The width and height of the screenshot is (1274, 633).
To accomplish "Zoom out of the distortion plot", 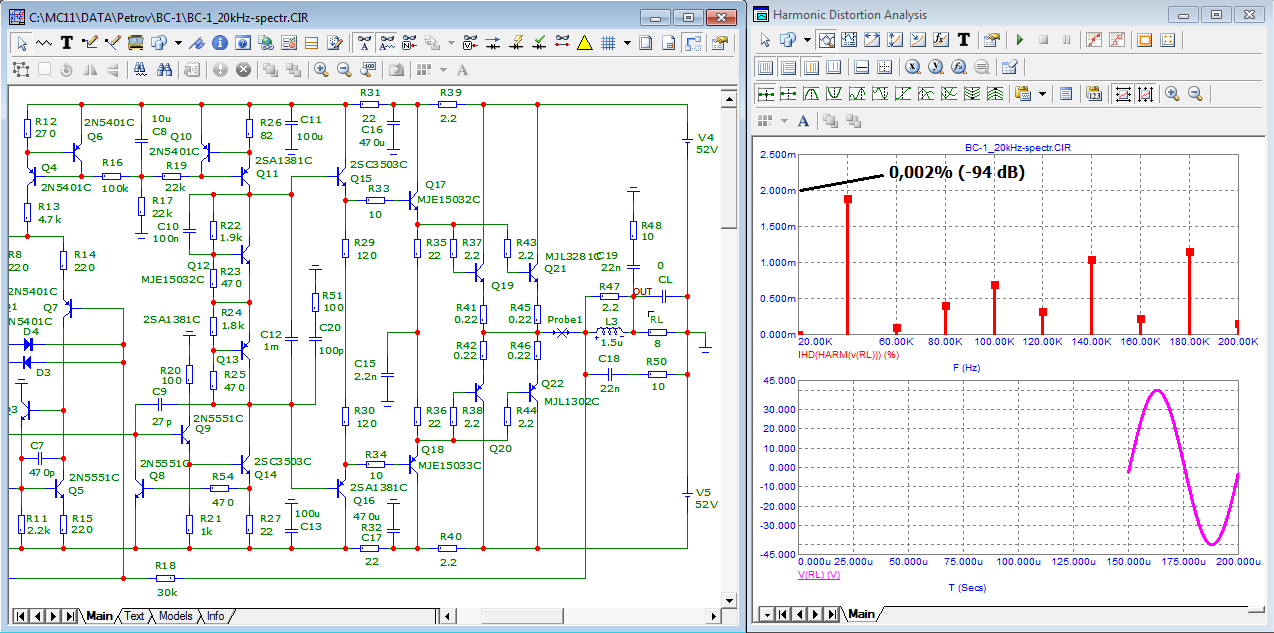I will click(x=1194, y=93).
